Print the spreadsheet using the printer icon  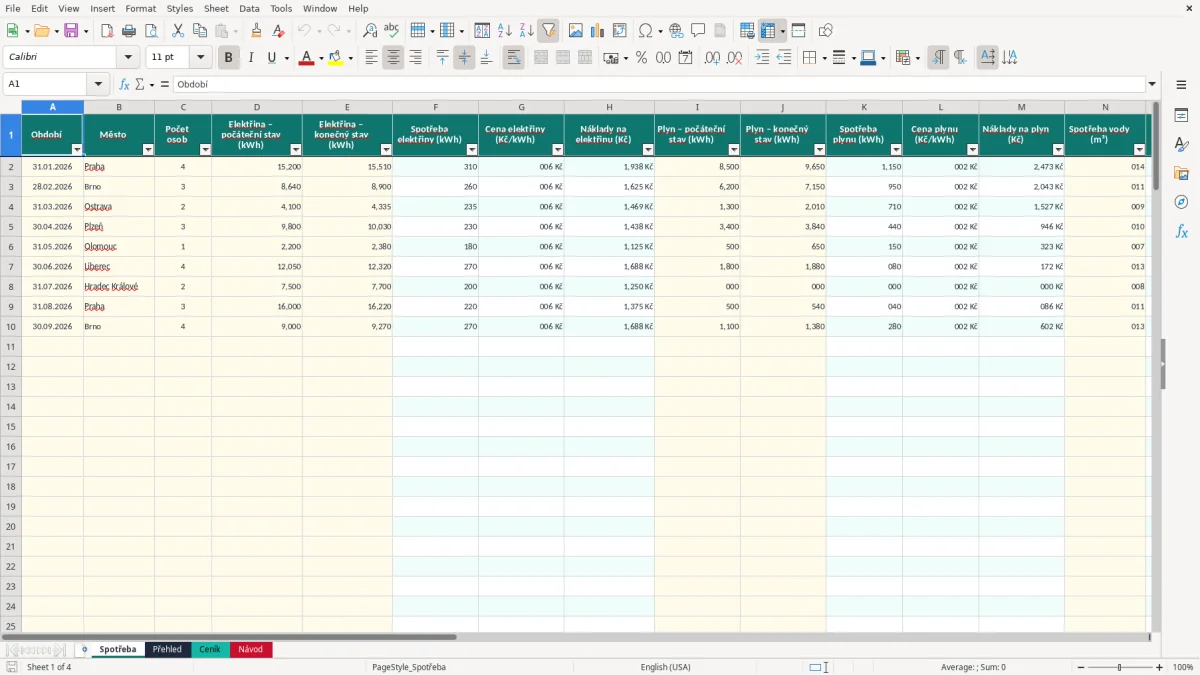129,31
